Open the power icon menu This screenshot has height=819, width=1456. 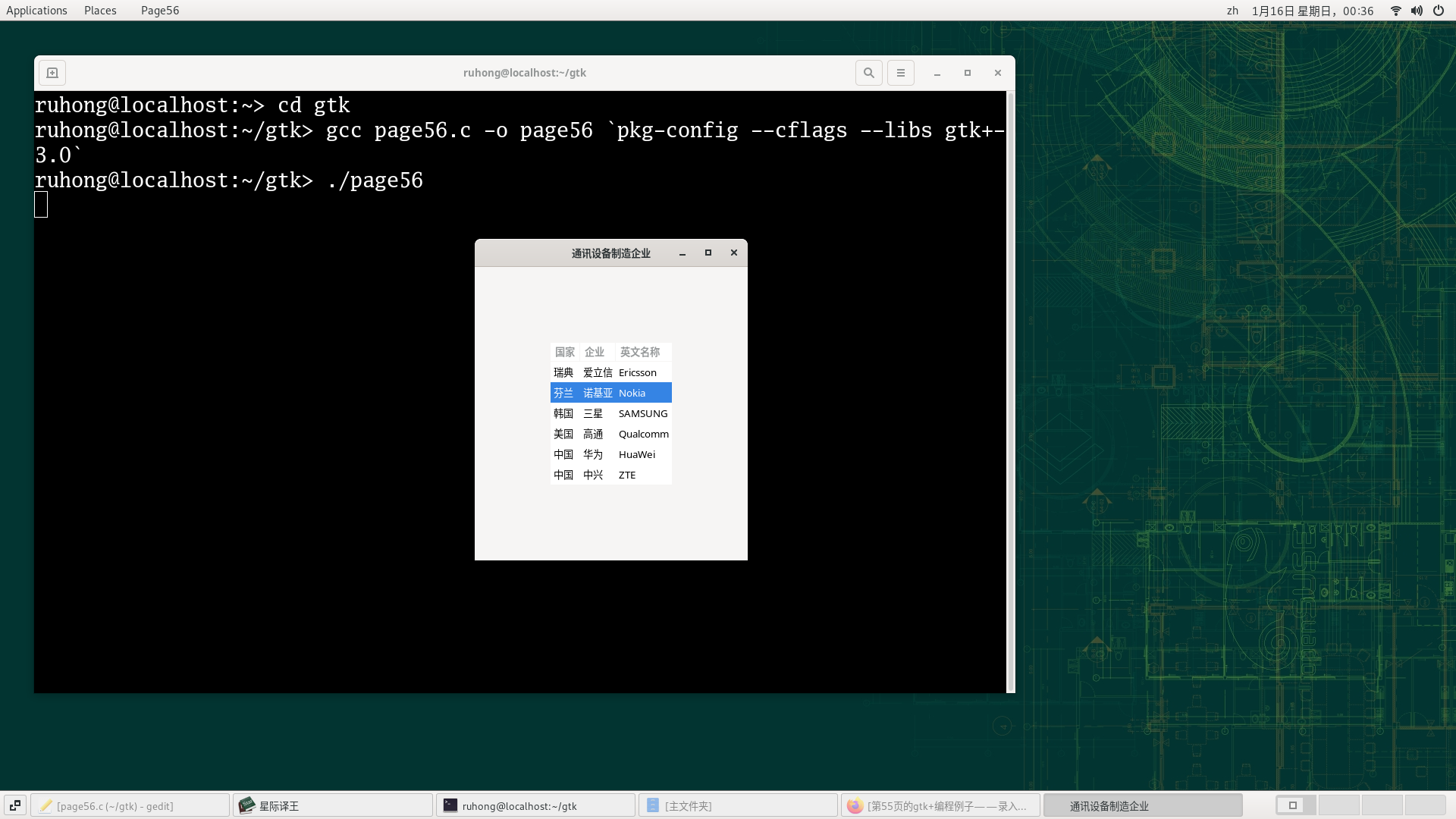pyautogui.click(x=1439, y=11)
